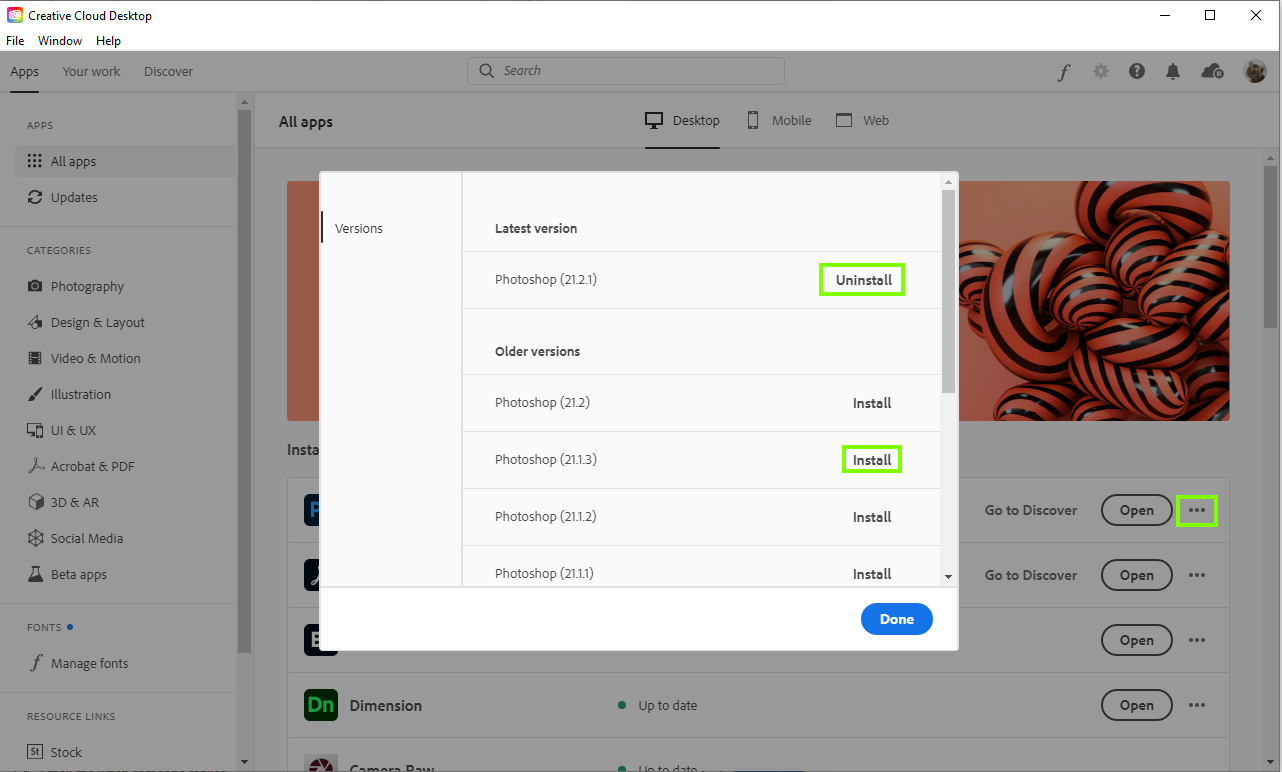
Task: Click Photoshop (21.2.1) version text
Action: pyautogui.click(x=545, y=280)
